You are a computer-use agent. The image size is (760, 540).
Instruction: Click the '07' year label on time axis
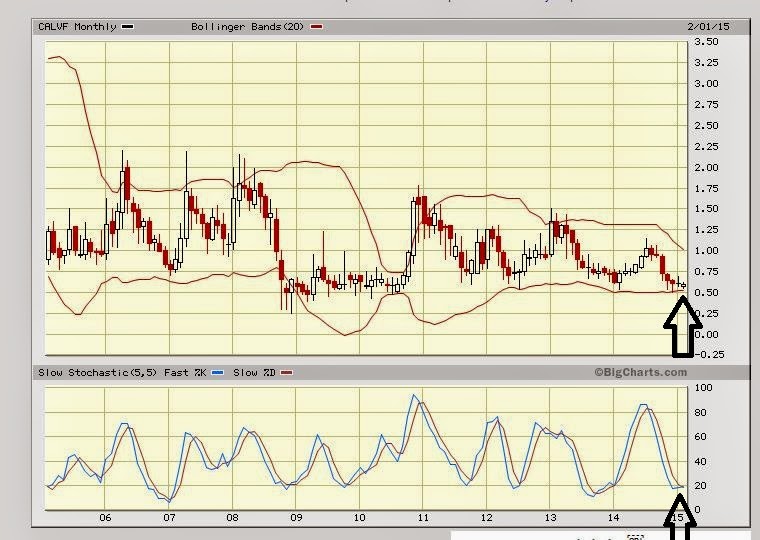point(169,518)
